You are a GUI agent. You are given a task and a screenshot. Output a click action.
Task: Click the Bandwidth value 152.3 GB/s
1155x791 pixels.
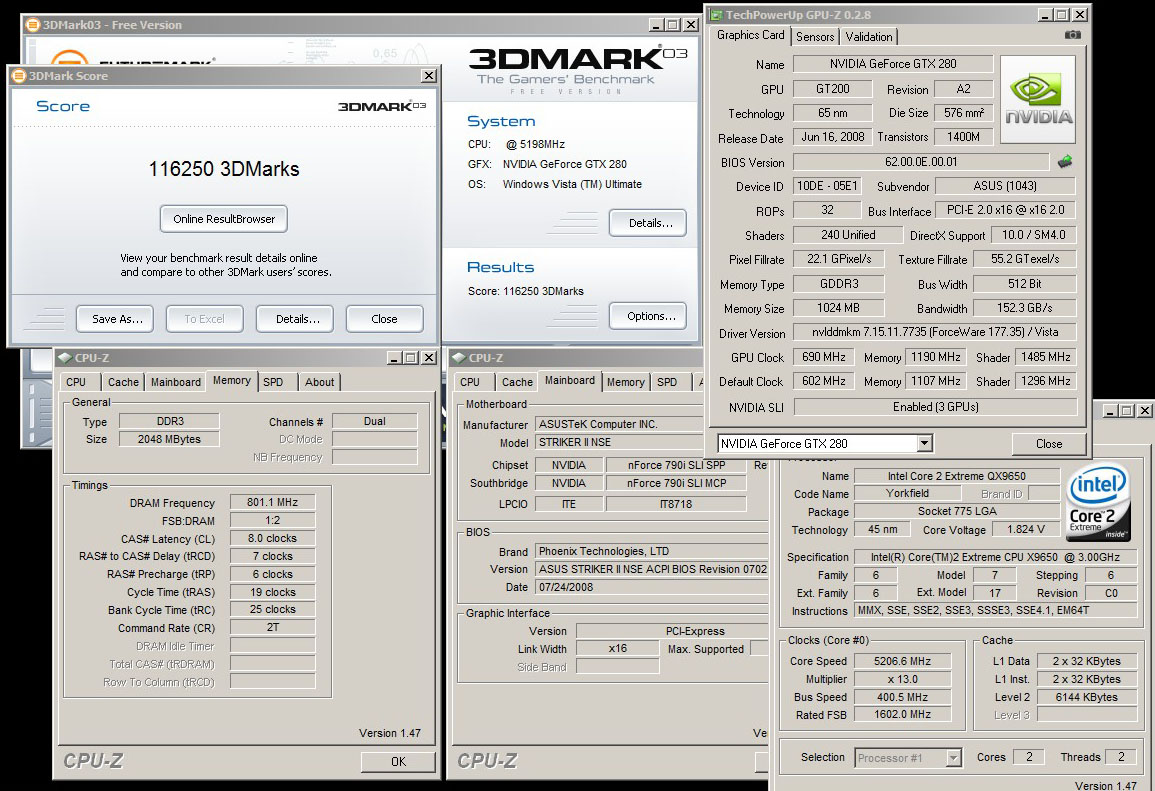(x=1025, y=308)
